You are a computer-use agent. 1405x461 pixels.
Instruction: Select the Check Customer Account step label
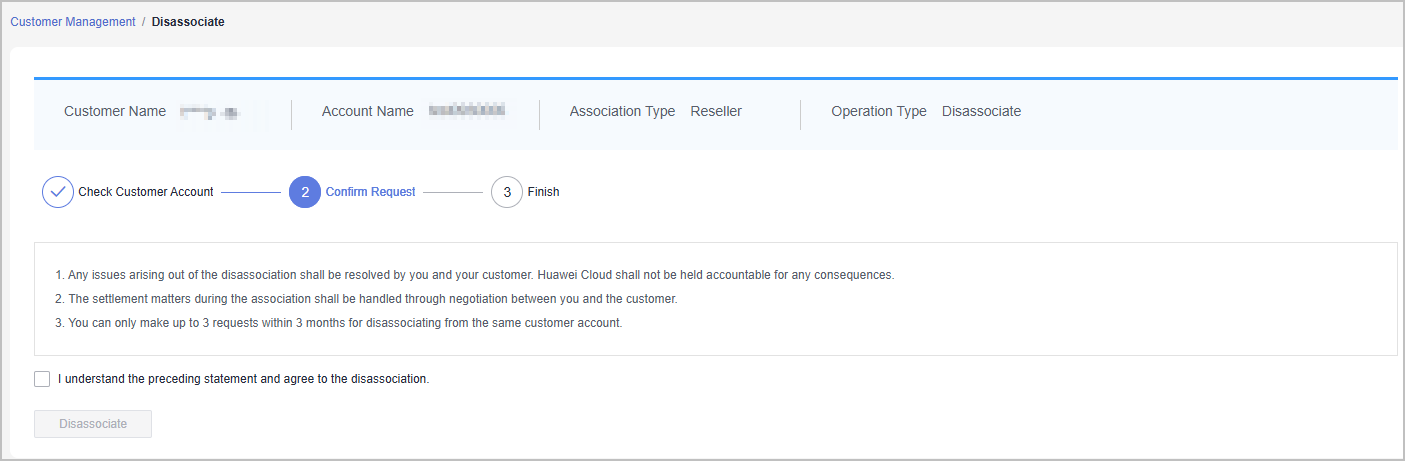146,192
